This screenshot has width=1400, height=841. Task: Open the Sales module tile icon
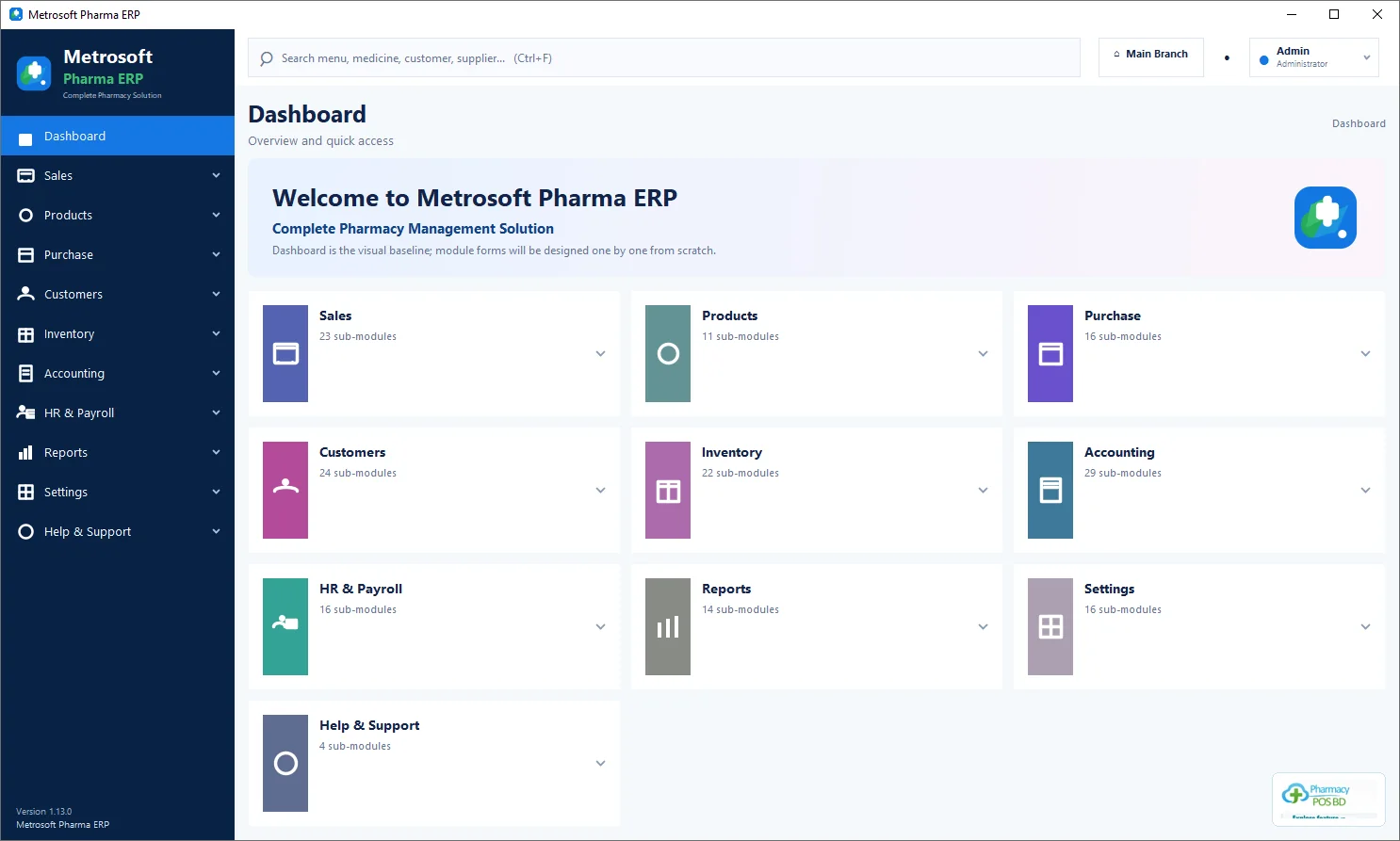pyautogui.click(x=285, y=353)
